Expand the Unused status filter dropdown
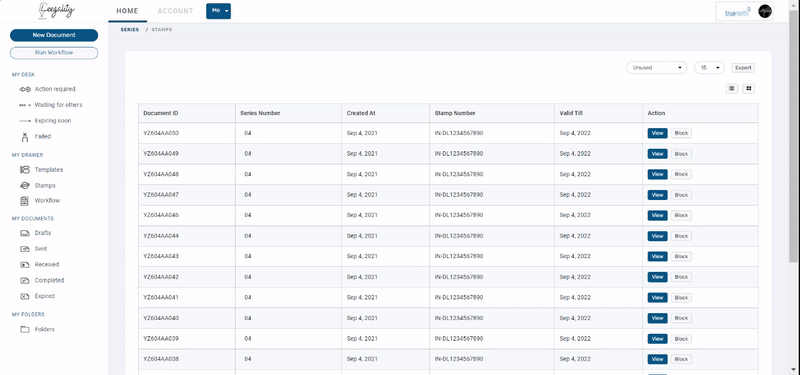Screen dimensions: 800x375 click(656, 67)
